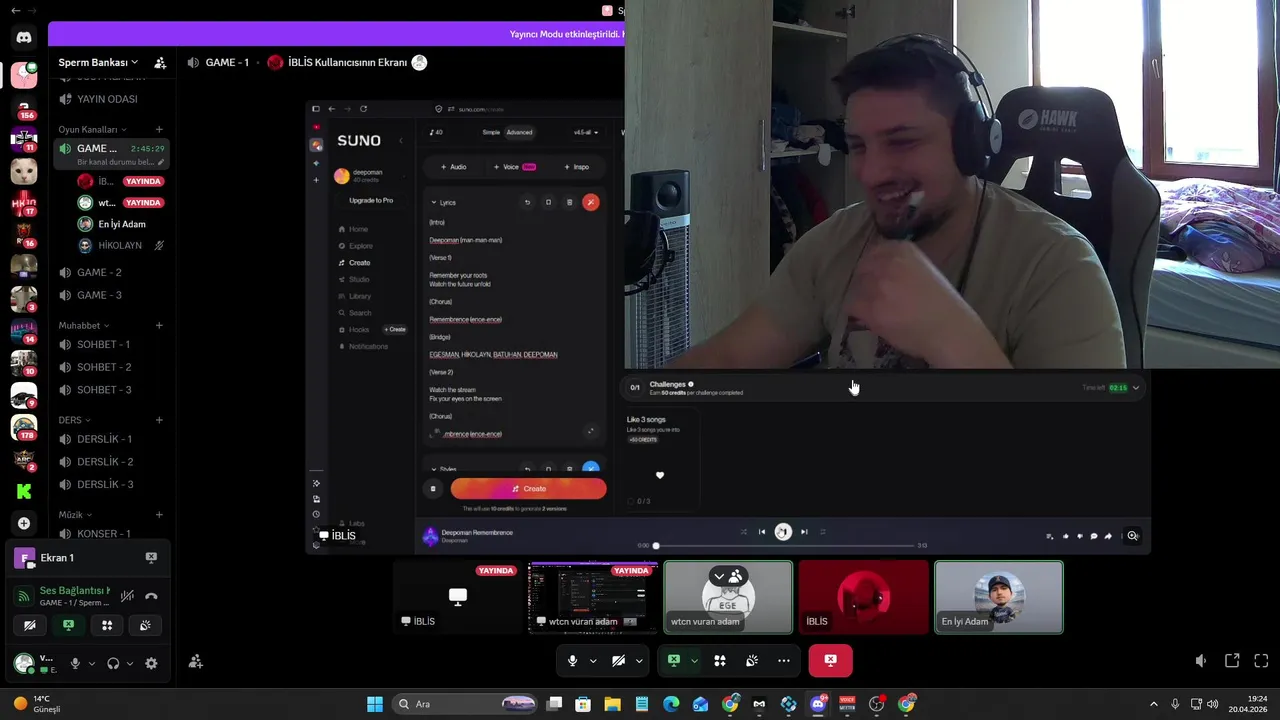Screen dimensions: 1280x720
Task: Open Microsoft Edge from the taskbar
Action: (671, 704)
